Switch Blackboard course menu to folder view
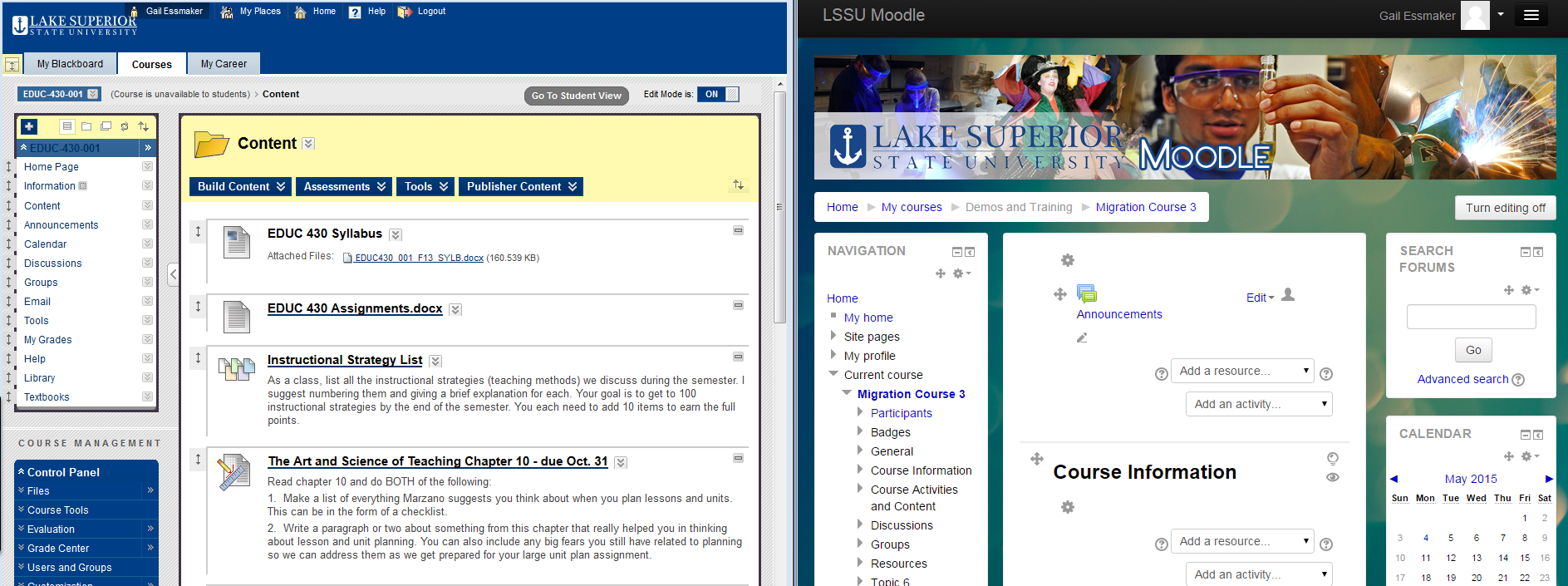This screenshot has width=1568, height=586. 86,126
